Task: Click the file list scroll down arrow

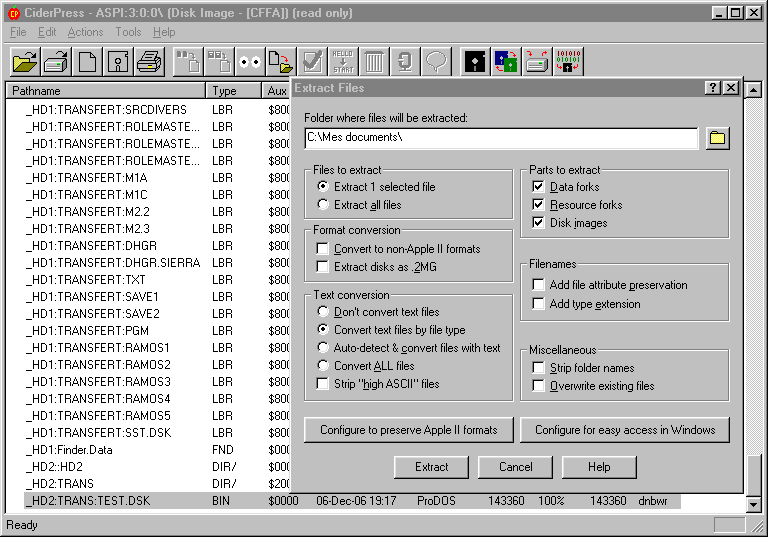Action: click(753, 504)
